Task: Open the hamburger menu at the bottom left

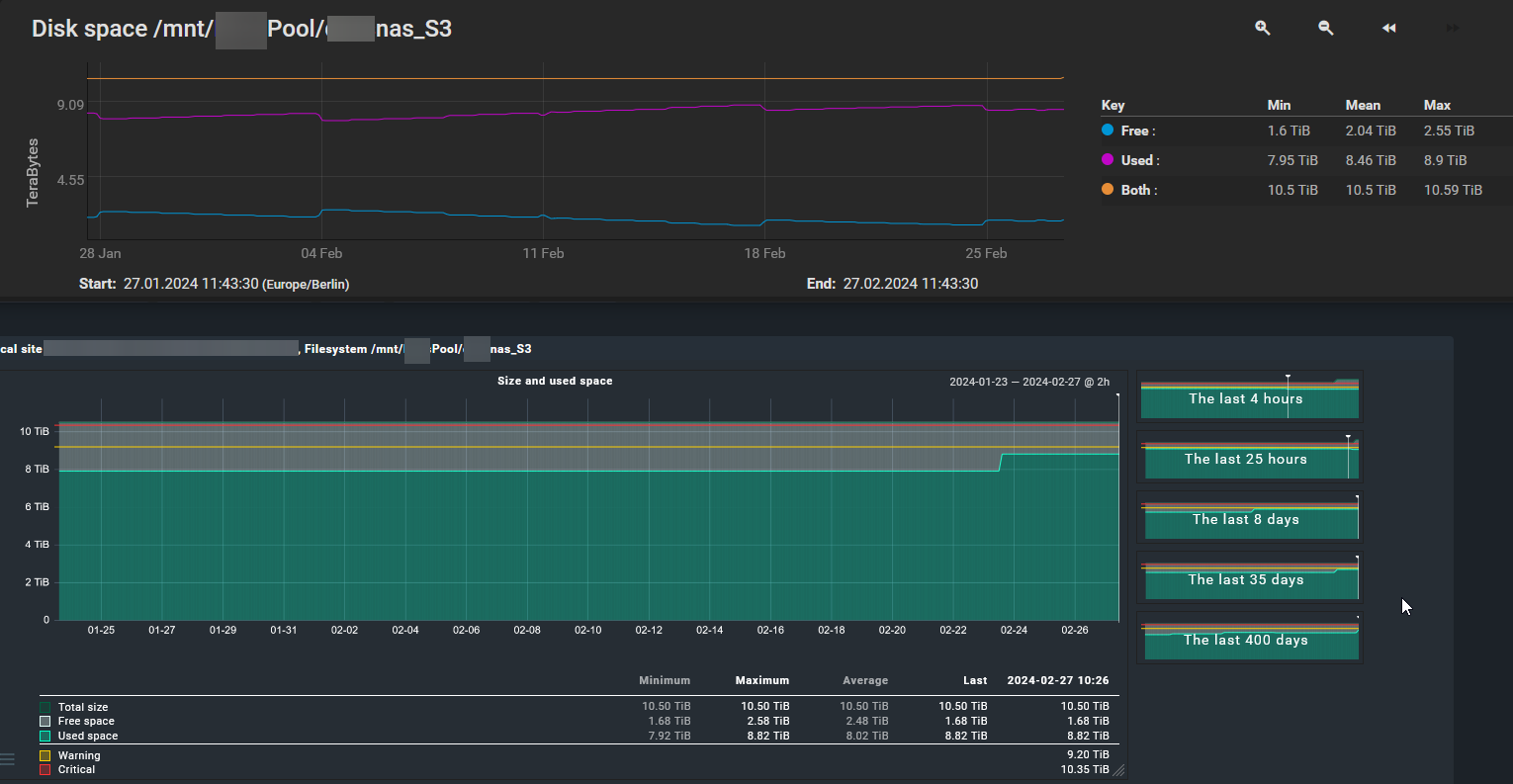Action: pyautogui.click(x=8, y=759)
